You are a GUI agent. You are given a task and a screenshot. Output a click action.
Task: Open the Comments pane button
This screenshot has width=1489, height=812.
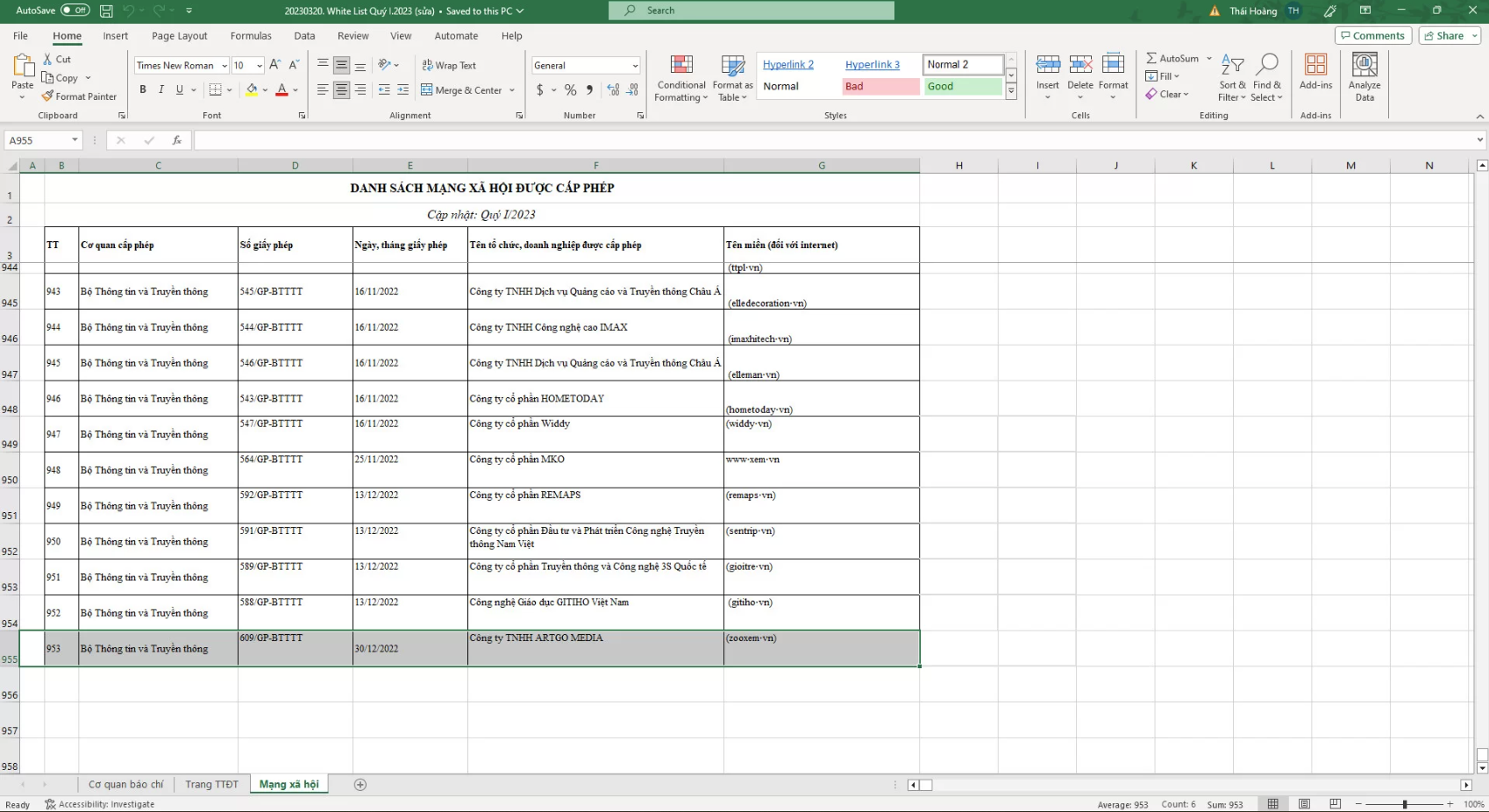(x=1372, y=36)
